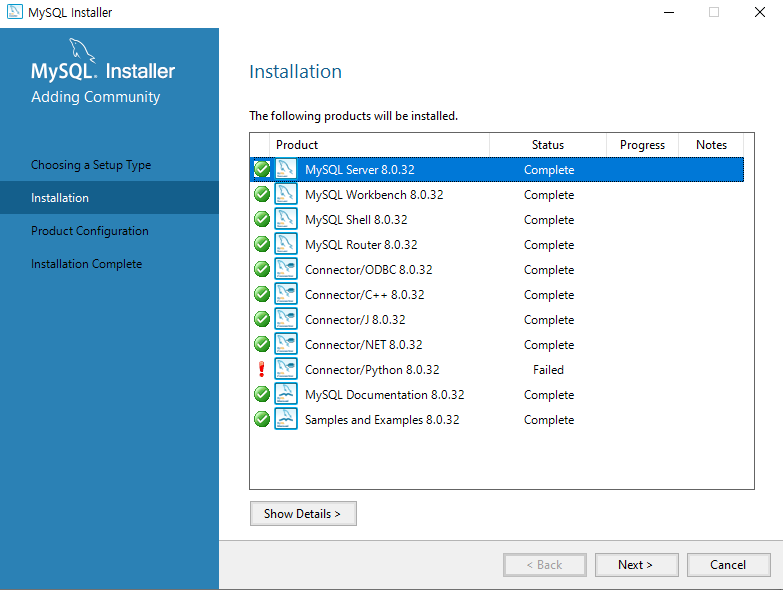
Task: Select the MySQL Shell 8.0.32 row text
Action: [356, 220]
